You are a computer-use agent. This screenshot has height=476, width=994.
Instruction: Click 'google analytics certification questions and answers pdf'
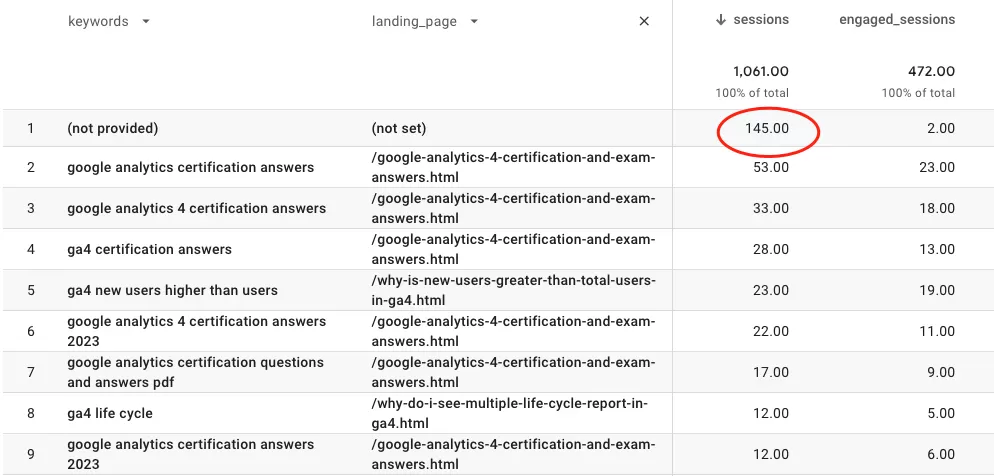pos(195,372)
